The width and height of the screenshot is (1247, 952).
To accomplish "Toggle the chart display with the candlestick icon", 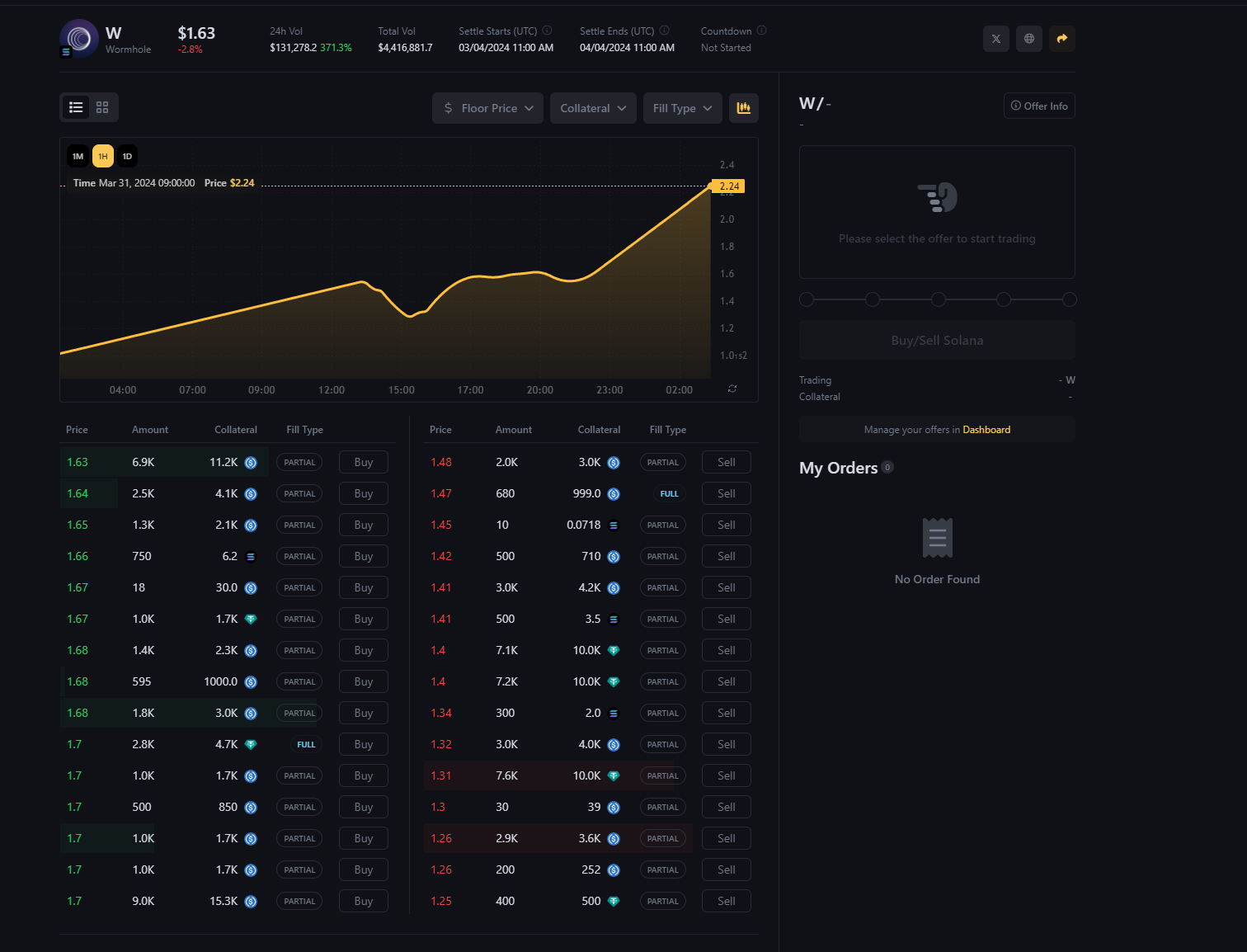I will (x=743, y=107).
